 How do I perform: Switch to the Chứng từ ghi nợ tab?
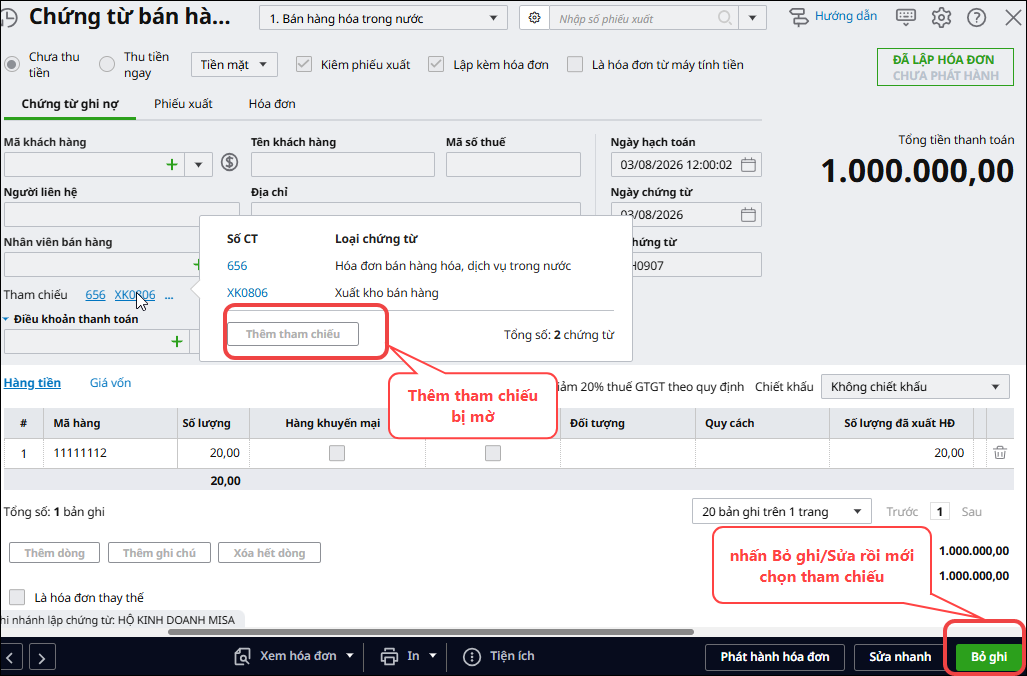point(70,103)
